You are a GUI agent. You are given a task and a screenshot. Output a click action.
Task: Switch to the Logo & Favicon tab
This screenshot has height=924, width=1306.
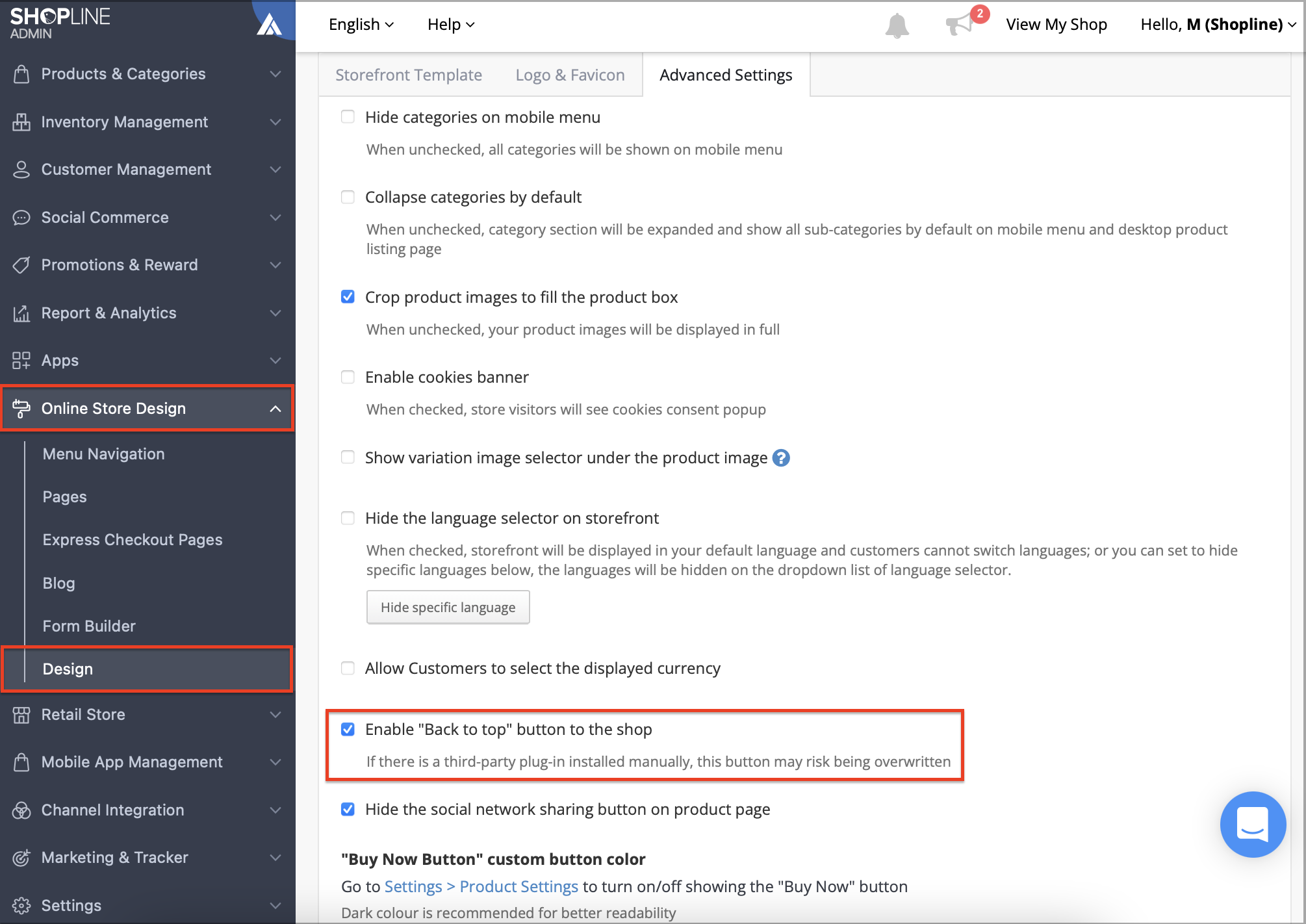[x=569, y=75]
